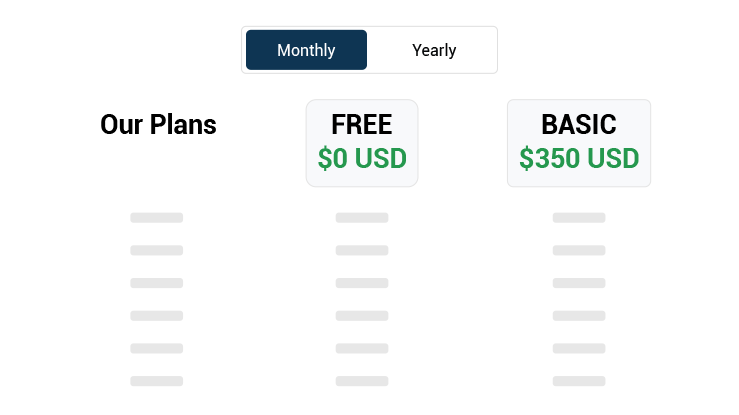Click fourth placeholder bar in BASIC column
This screenshot has height=415, width=739.
coord(579,316)
